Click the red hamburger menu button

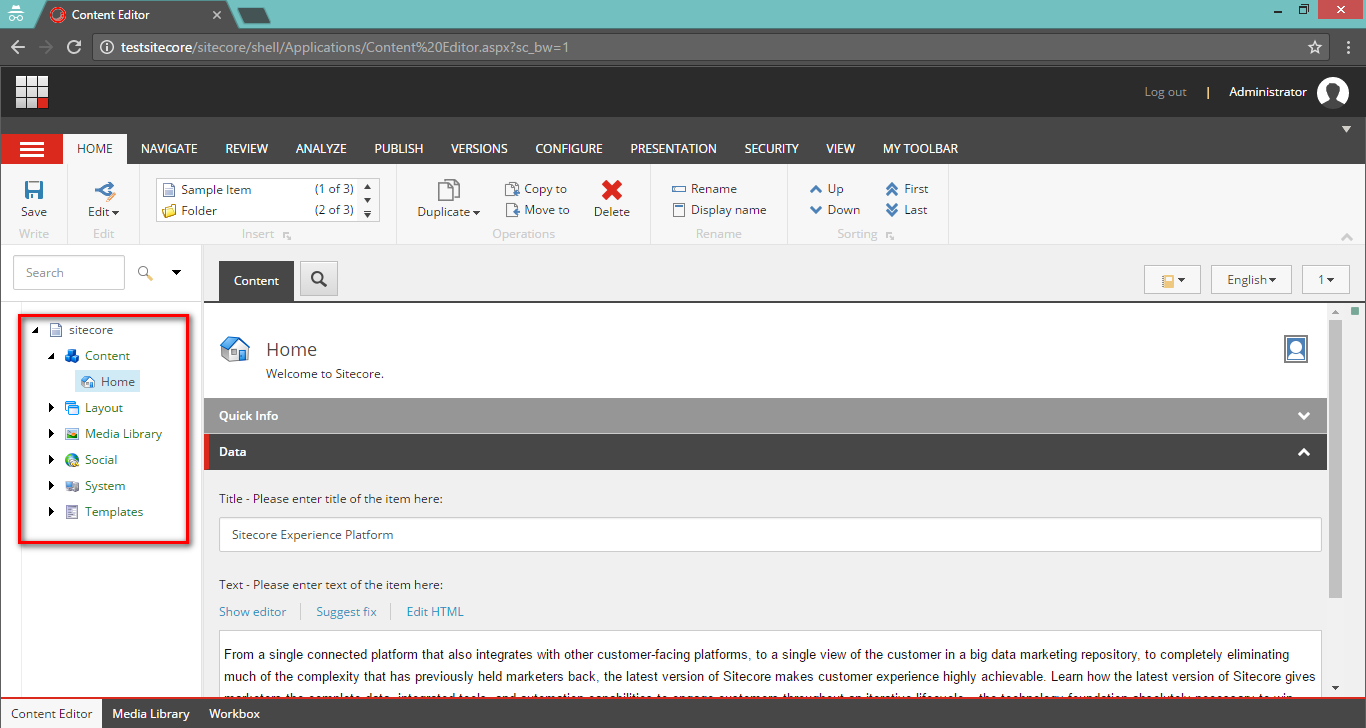(32, 149)
